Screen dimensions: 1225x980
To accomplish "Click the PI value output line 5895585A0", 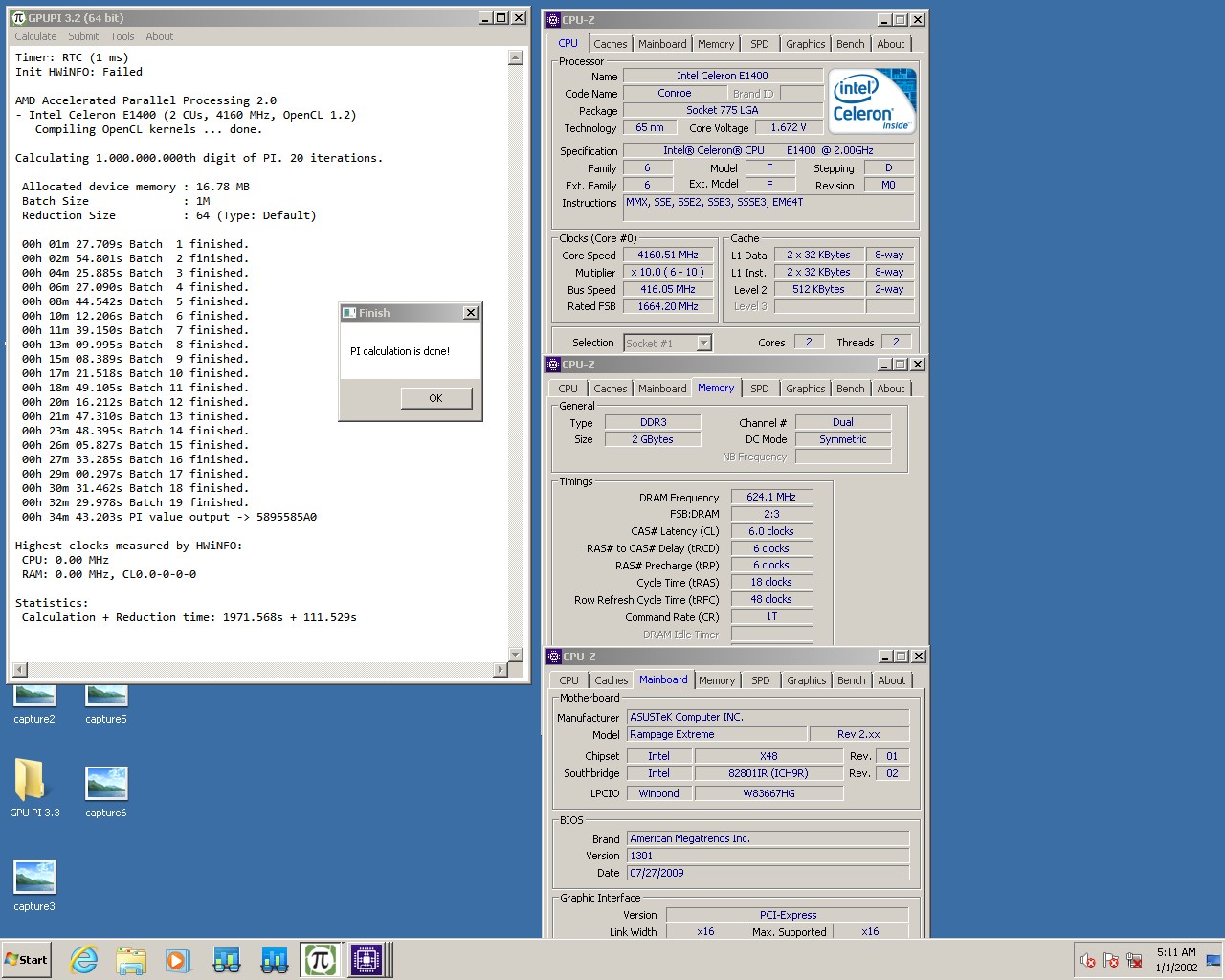I will coord(169,517).
